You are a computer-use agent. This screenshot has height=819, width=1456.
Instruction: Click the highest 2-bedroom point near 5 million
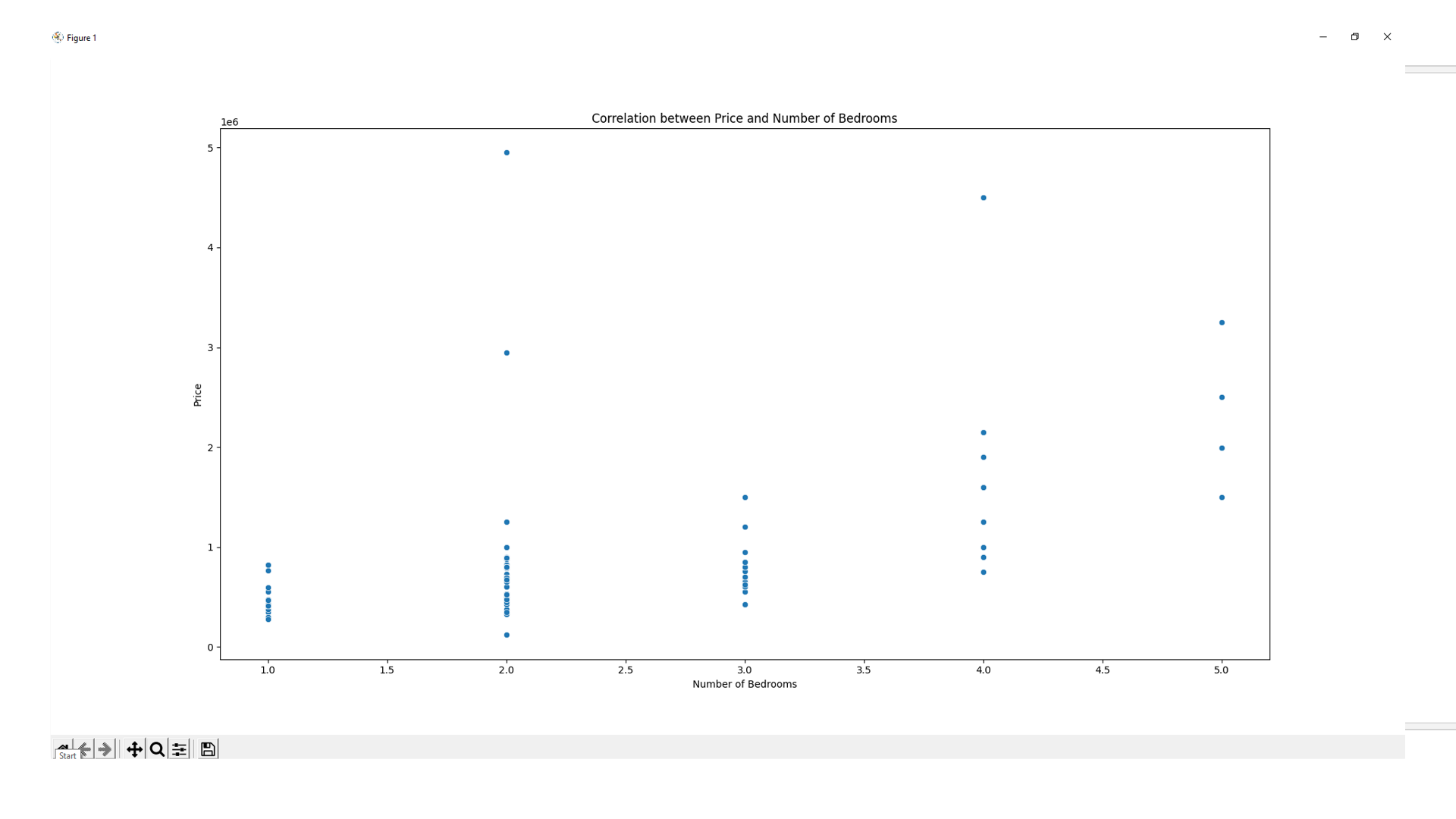click(x=507, y=152)
